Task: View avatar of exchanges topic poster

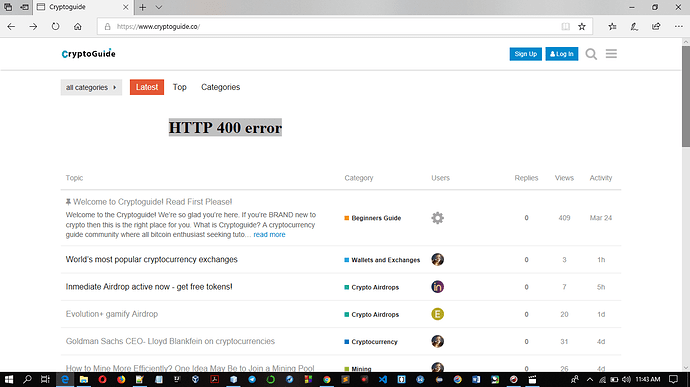Action: pos(437,259)
